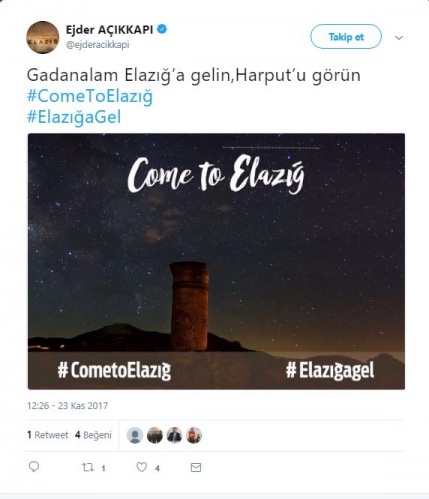
Task: Click the second liker's avatar
Action: point(155,435)
